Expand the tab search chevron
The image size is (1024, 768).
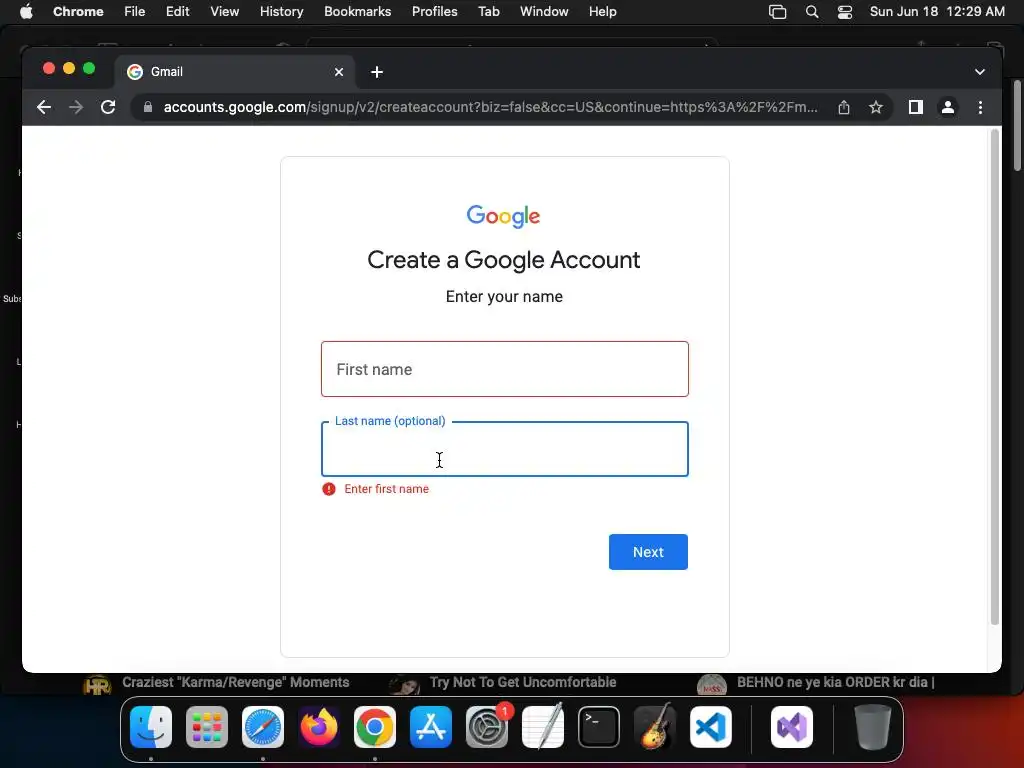coord(980,72)
